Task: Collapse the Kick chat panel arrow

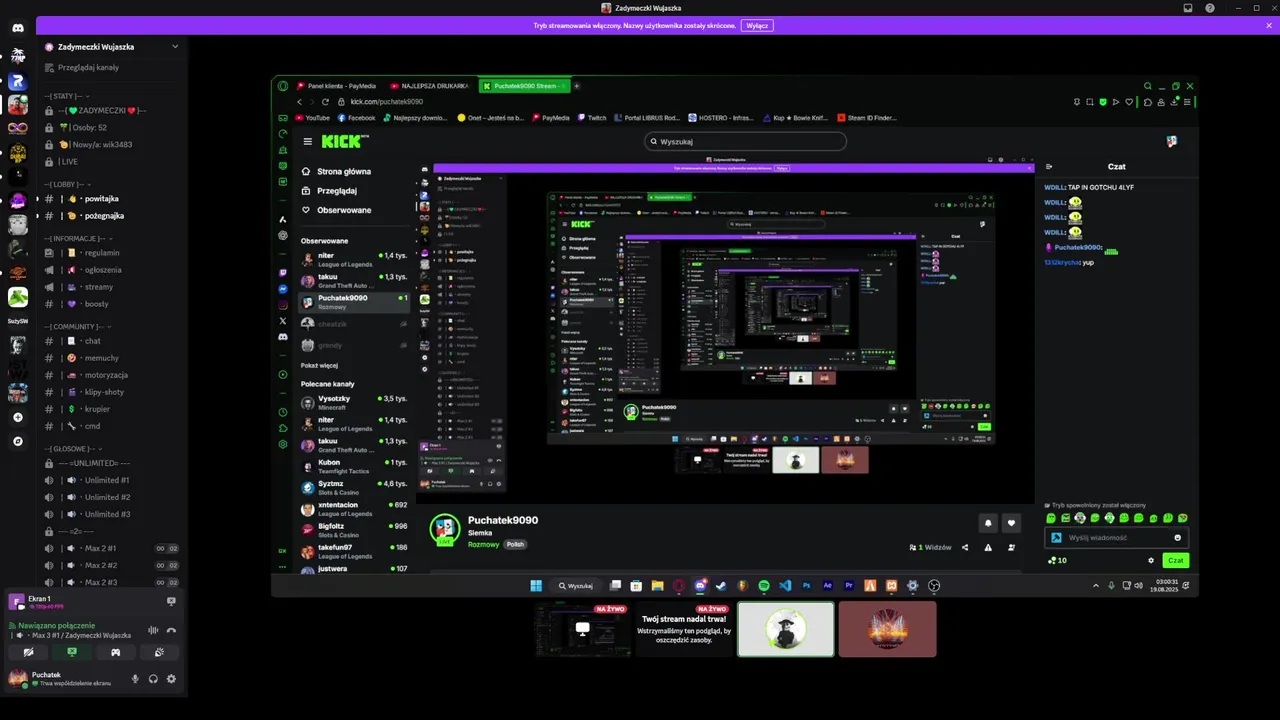Action: tap(1049, 166)
